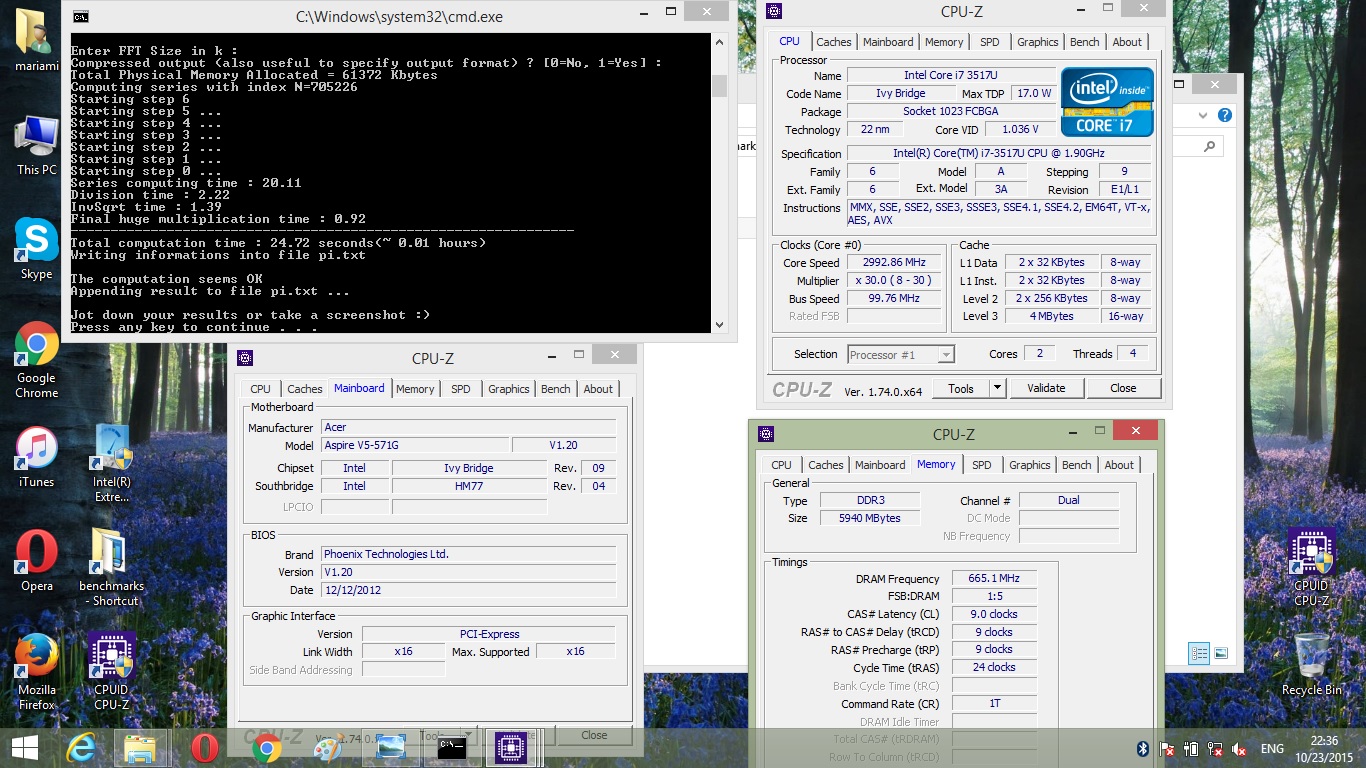The height and width of the screenshot is (768, 1366).
Task: Click search magnifier in background window
Action: tap(1209, 146)
